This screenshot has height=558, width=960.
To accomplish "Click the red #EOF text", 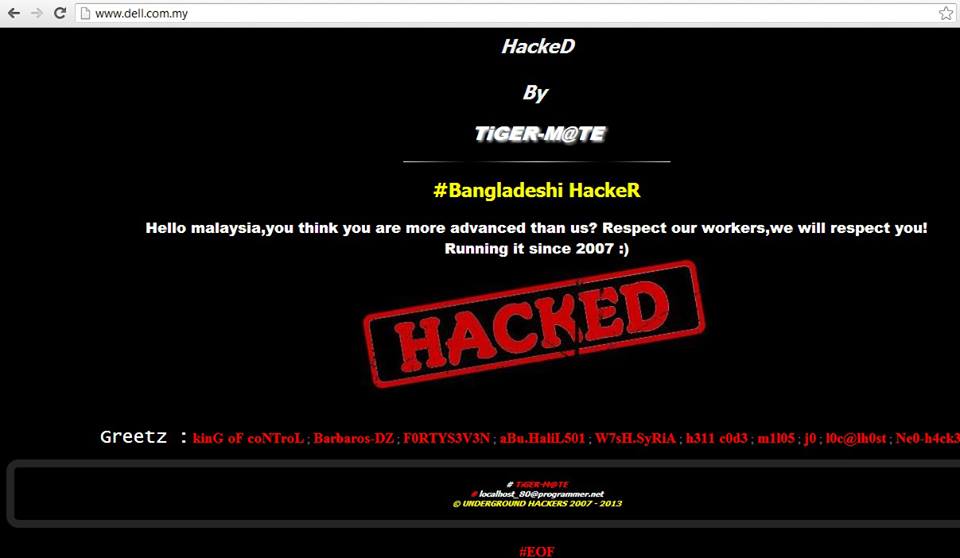I will pyautogui.click(x=537, y=551).
